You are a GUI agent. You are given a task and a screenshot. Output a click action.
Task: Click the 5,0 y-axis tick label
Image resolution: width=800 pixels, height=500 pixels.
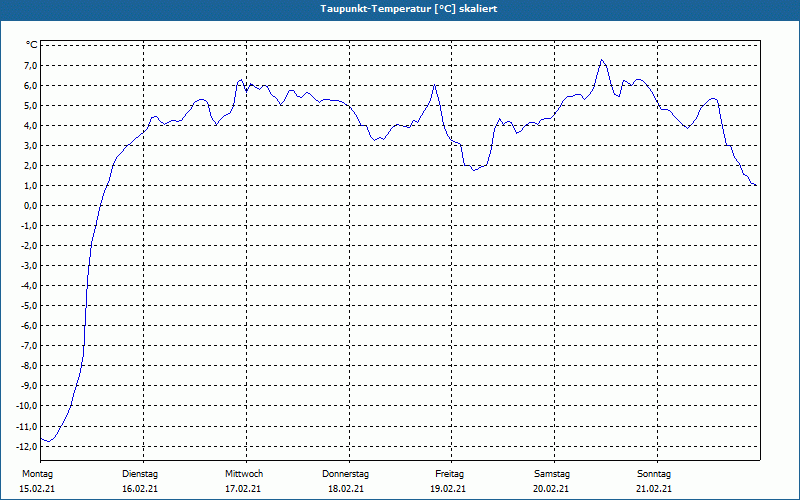point(30,106)
